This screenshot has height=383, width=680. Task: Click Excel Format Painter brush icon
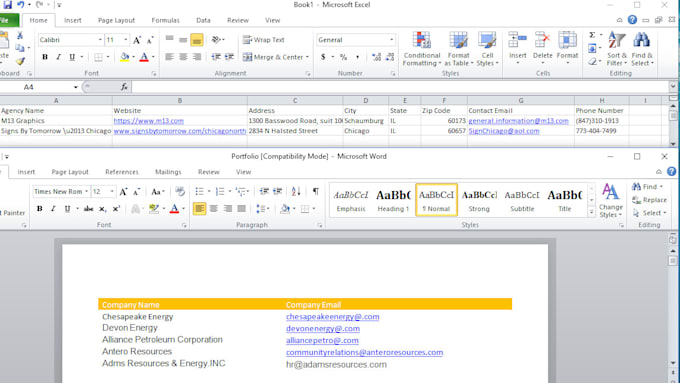point(20,61)
